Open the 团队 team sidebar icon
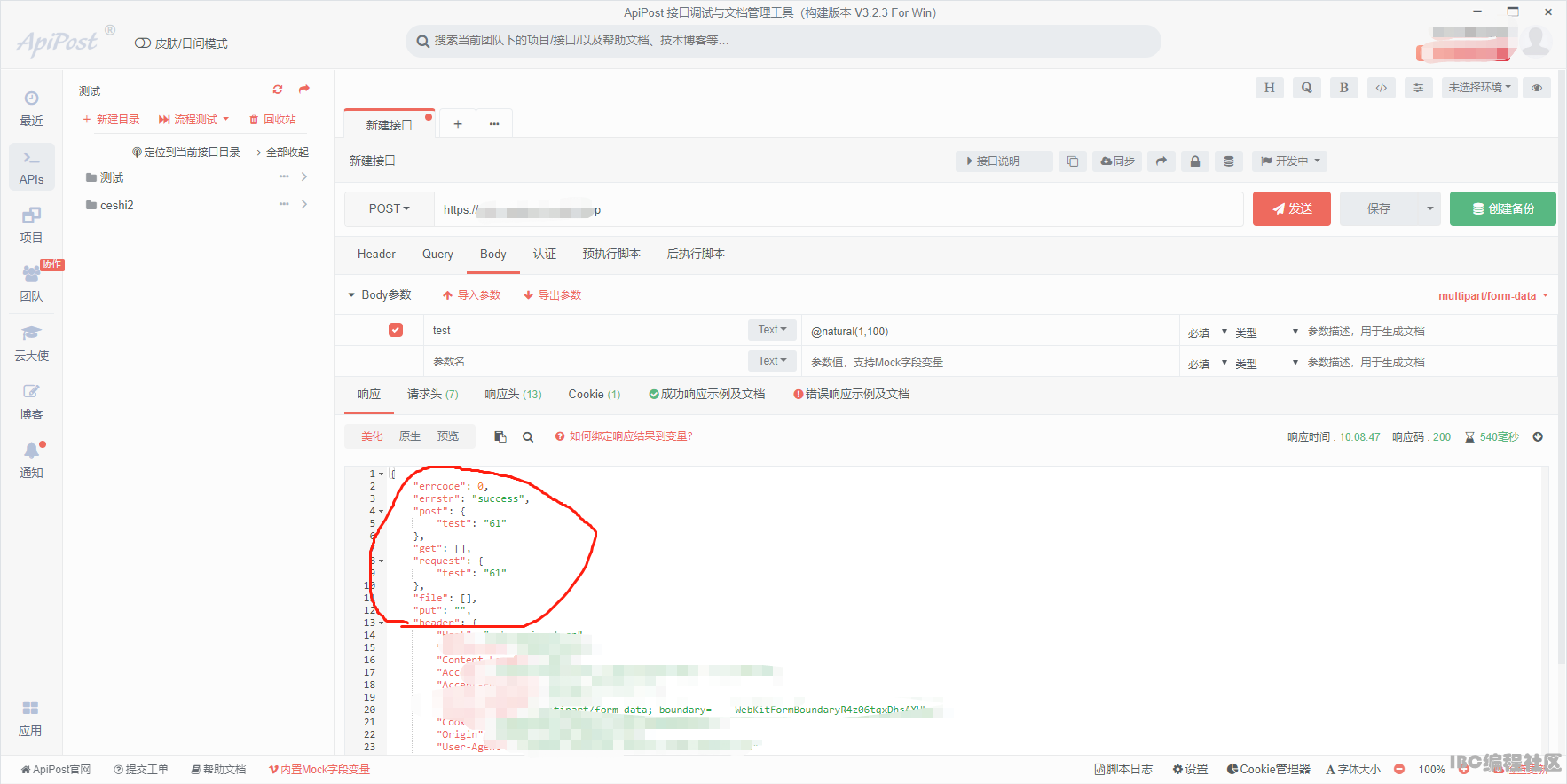The image size is (1567, 784). coord(31,284)
